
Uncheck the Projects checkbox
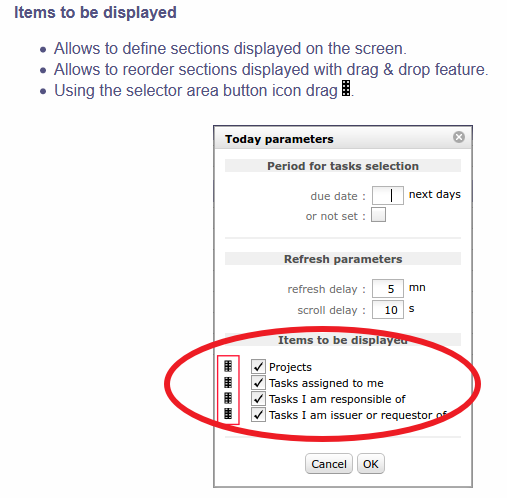pyautogui.click(x=258, y=366)
